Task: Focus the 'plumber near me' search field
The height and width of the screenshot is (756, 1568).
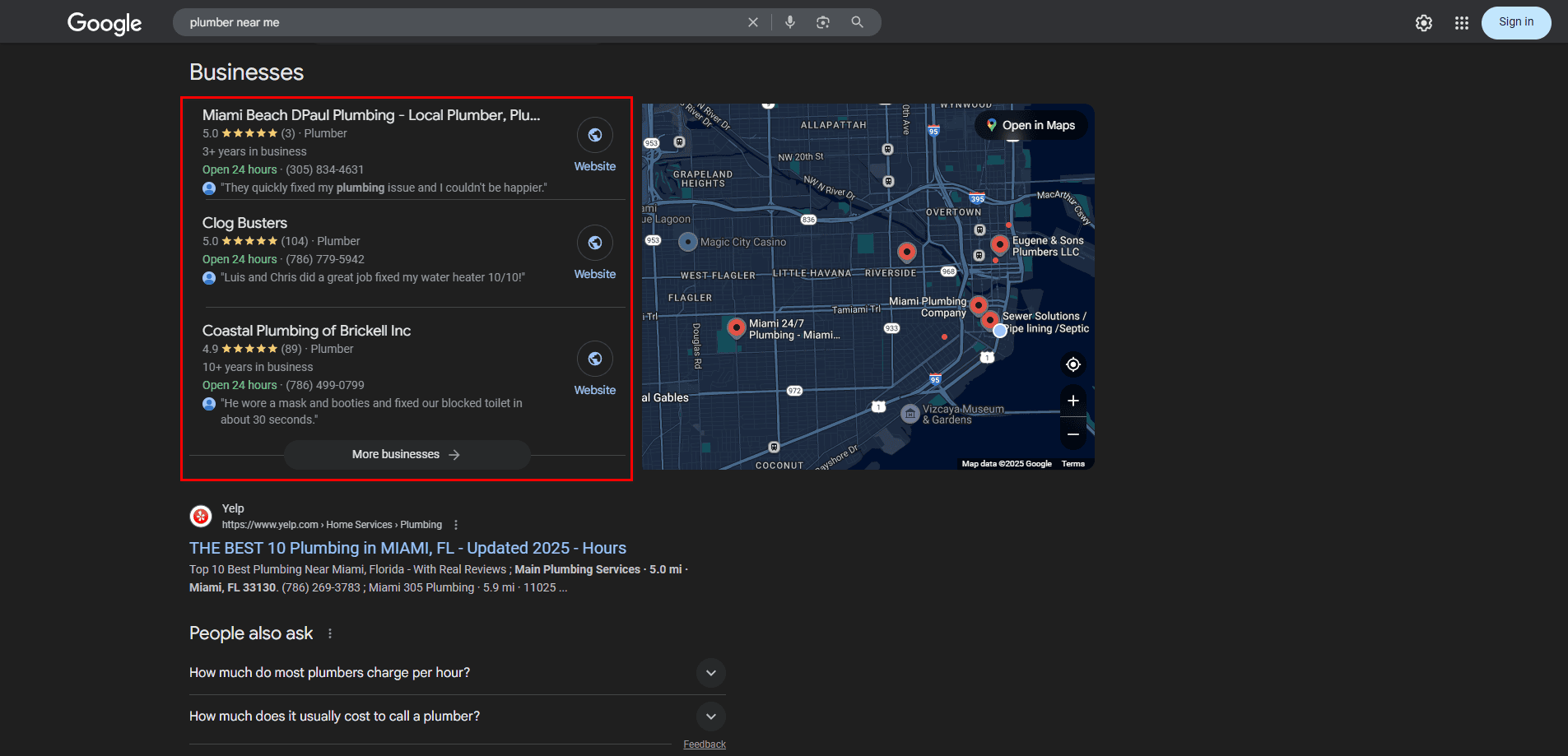Action: (x=461, y=22)
